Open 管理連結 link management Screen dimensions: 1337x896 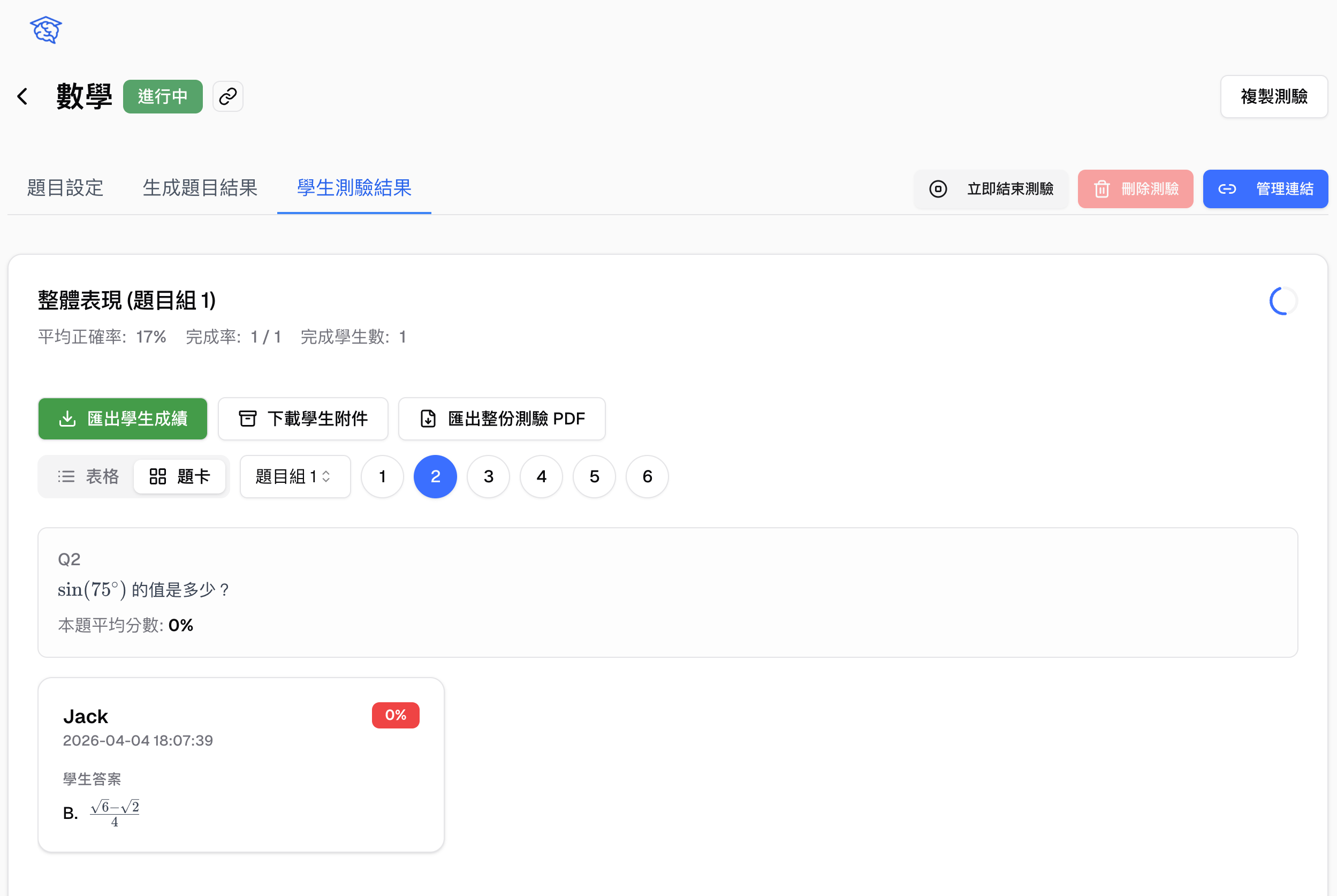(x=1265, y=188)
